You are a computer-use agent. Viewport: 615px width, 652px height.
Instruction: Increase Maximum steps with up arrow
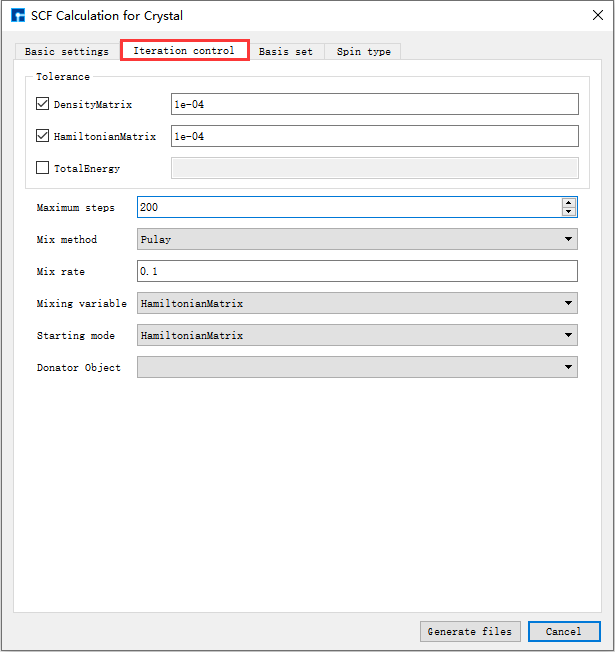pyautogui.click(x=569, y=202)
